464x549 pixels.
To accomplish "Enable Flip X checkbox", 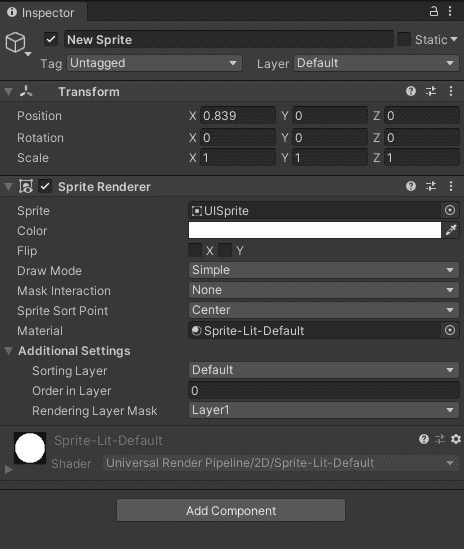I will tap(195, 251).
